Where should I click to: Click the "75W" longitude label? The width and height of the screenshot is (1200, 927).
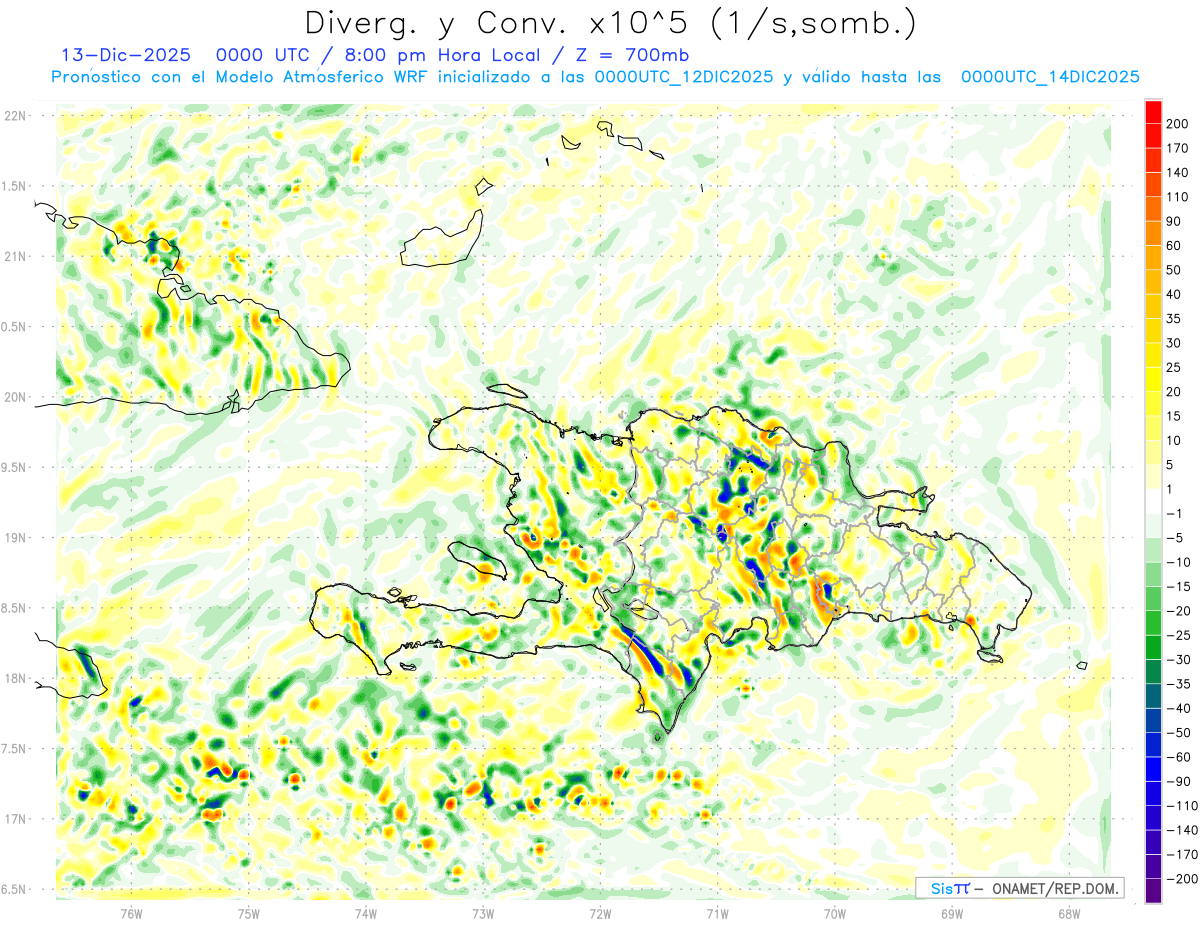pyautogui.click(x=249, y=913)
